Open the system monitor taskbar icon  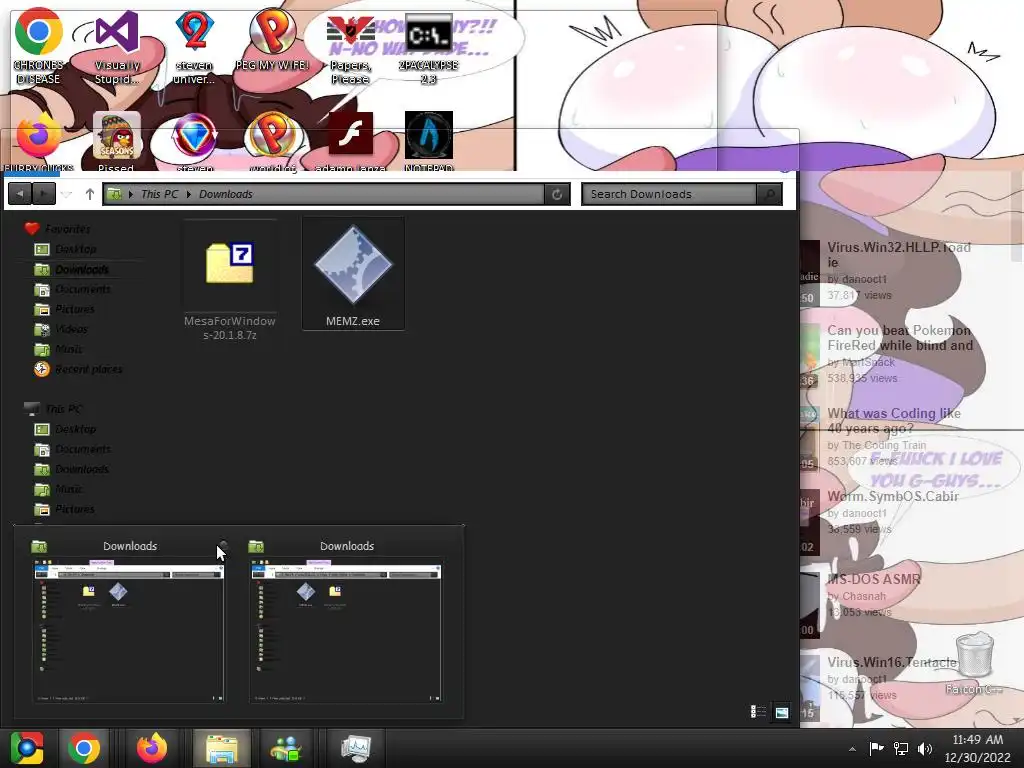click(356, 748)
